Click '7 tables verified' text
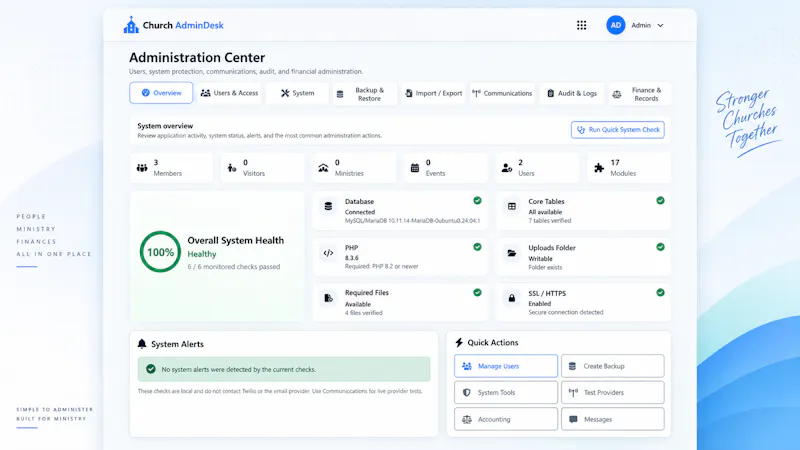Viewport: 800px width, 450px height. pyautogui.click(x=549, y=221)
